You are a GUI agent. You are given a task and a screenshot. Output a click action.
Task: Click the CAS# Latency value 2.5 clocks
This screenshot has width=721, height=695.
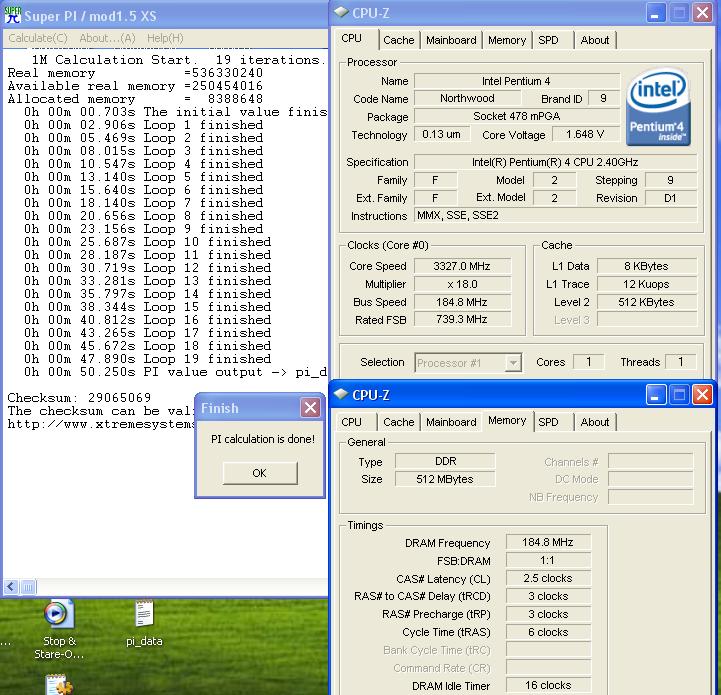pyautogui.click(x=548, y=579)
